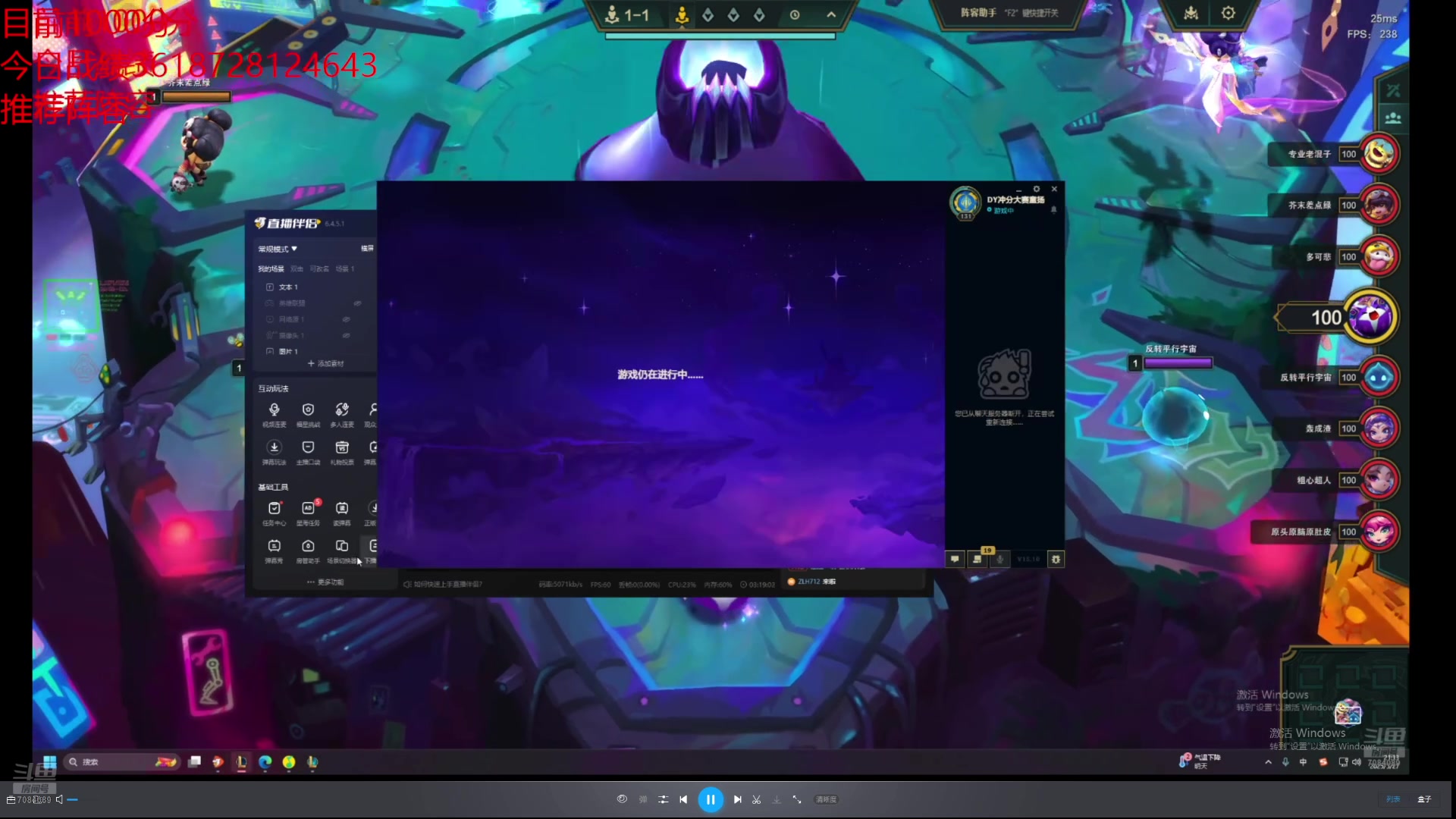Click the players group icon on right sidebar
This screenshot has width=1456, height=819.
click(x=1393, y=118)
